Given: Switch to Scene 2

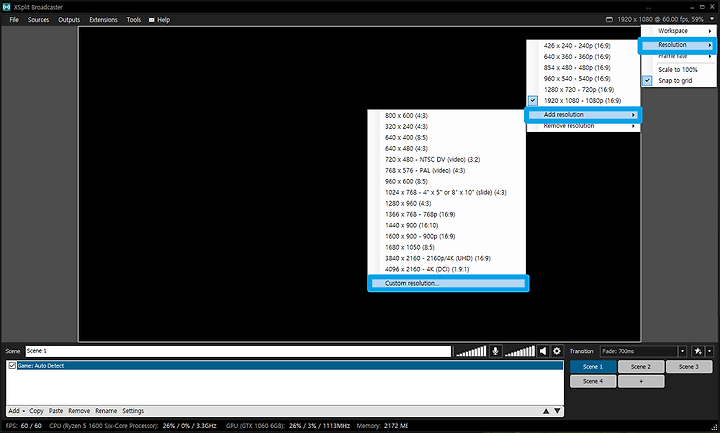Looking at the screenshot, I should tap(641, 366).
